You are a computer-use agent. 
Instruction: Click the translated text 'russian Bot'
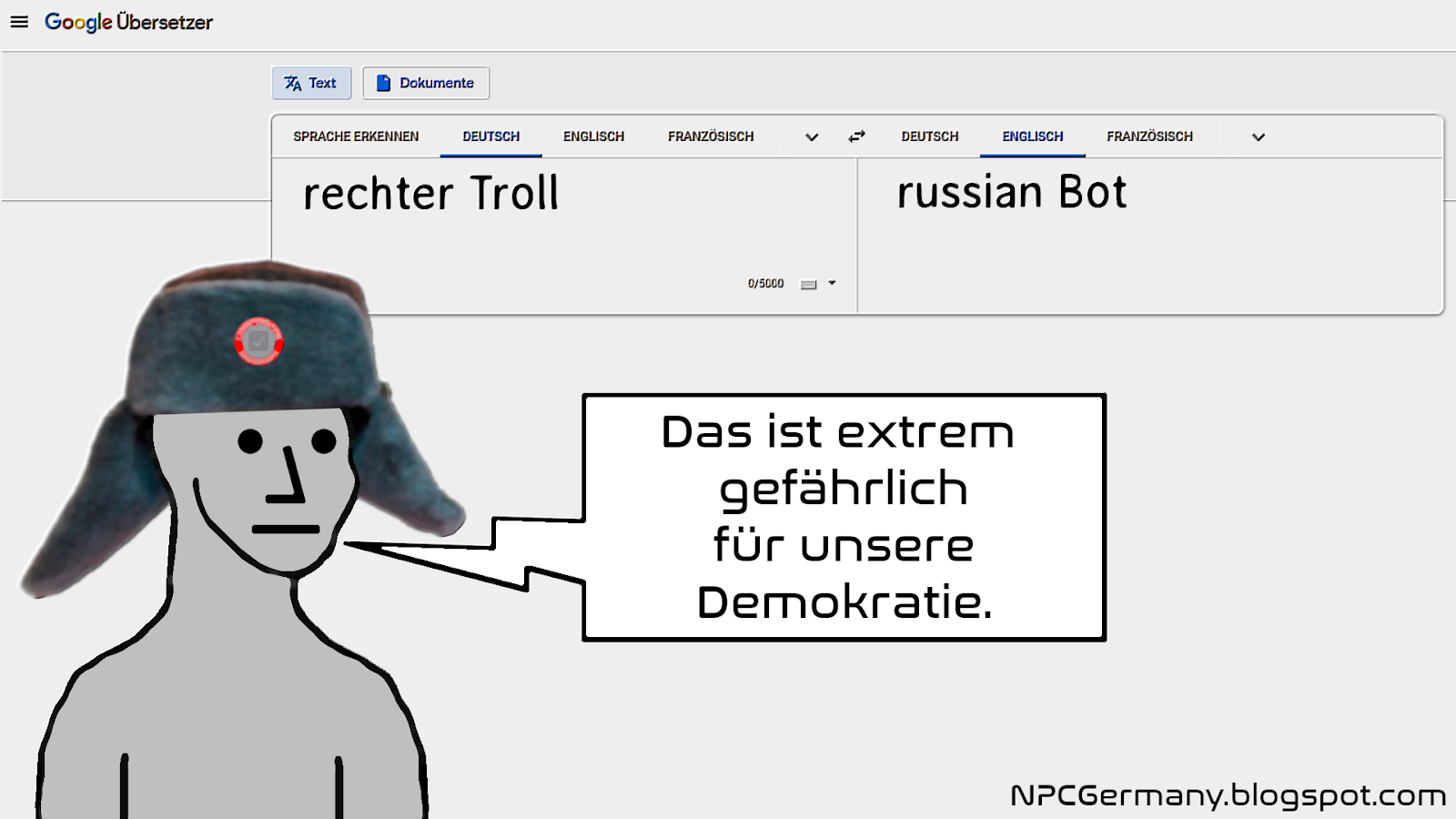[x=1012, y=192]
